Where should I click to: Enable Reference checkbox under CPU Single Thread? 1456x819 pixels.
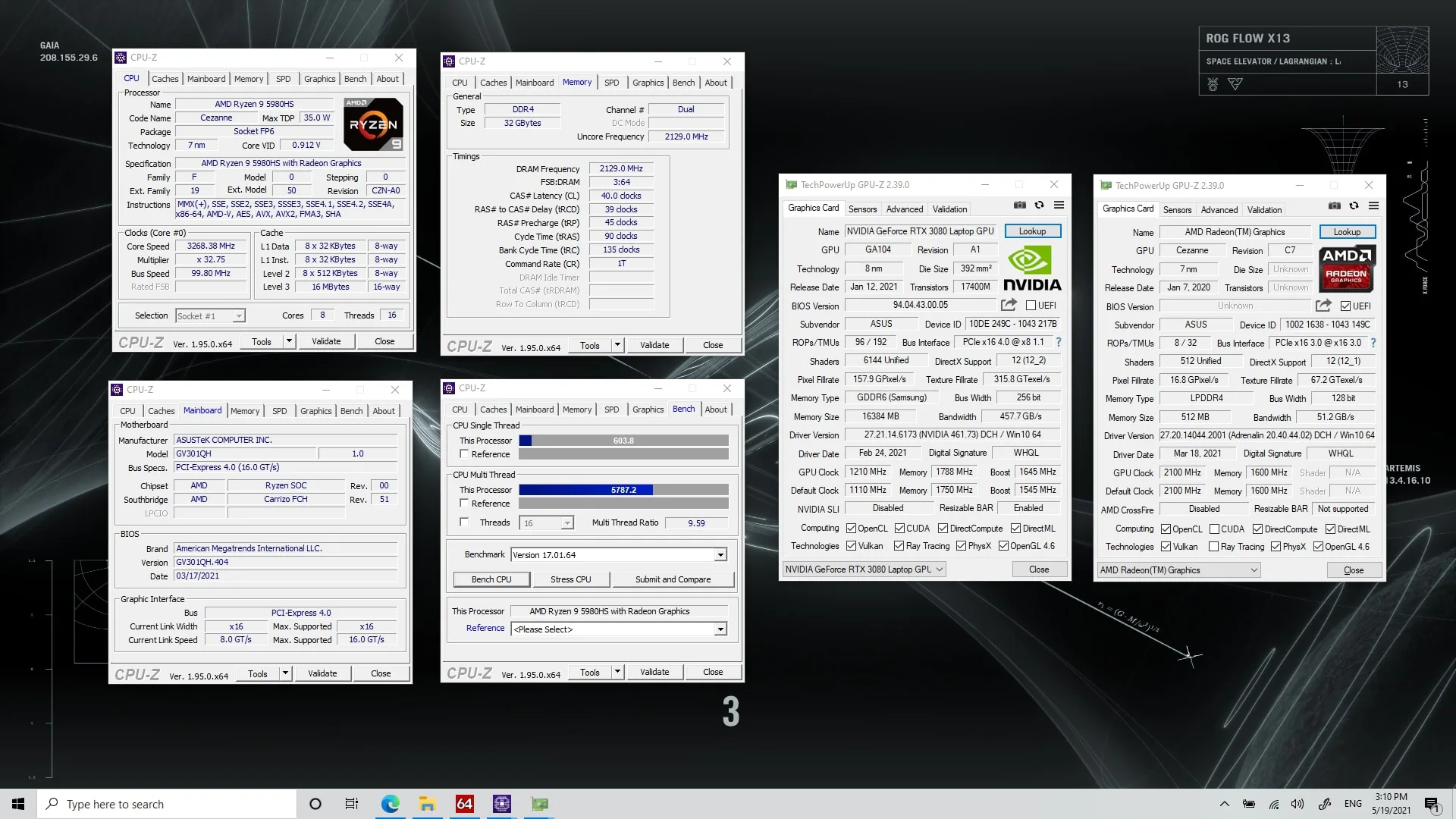[x=464, y=454]
